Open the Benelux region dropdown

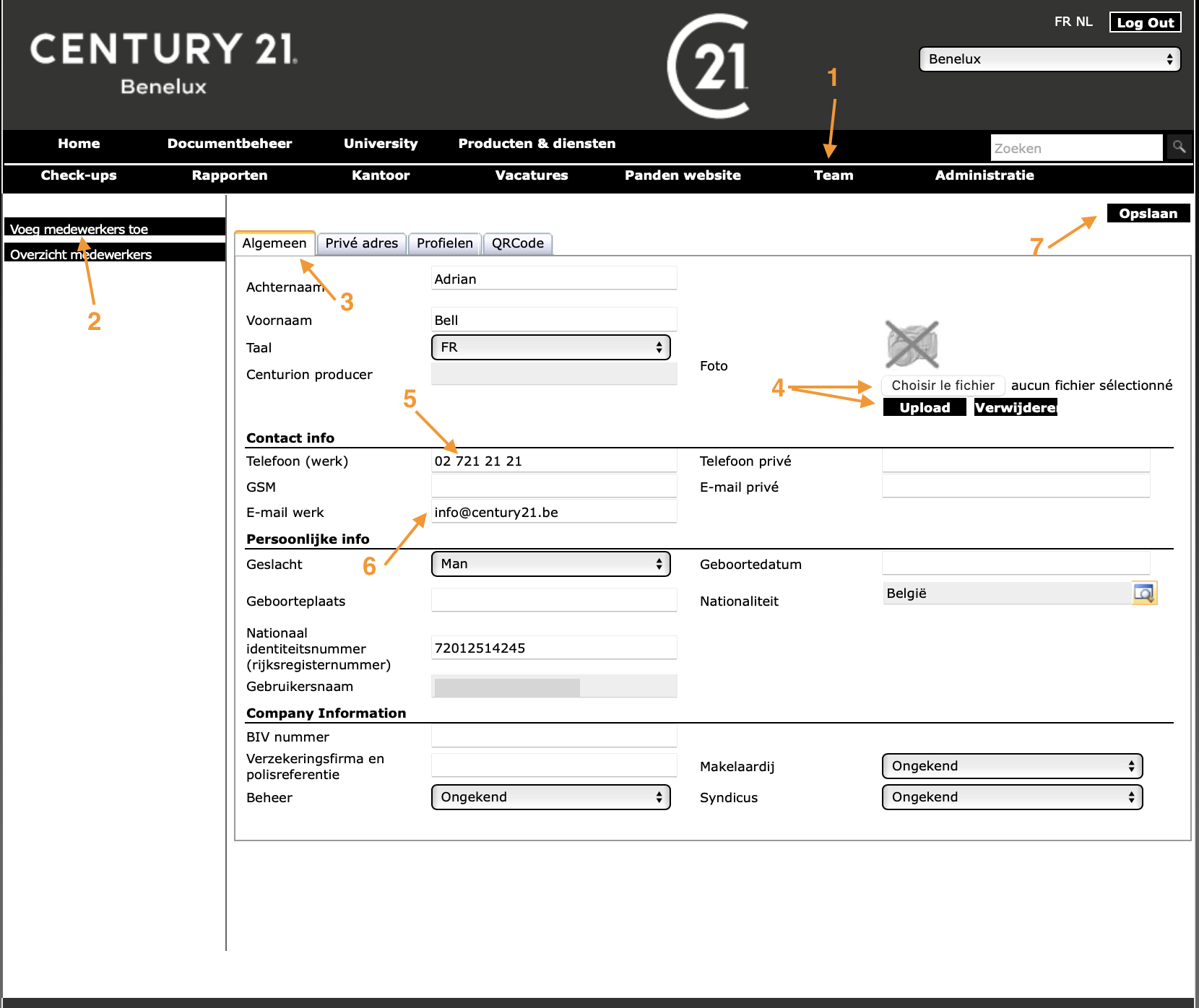tap(1049, 59)
